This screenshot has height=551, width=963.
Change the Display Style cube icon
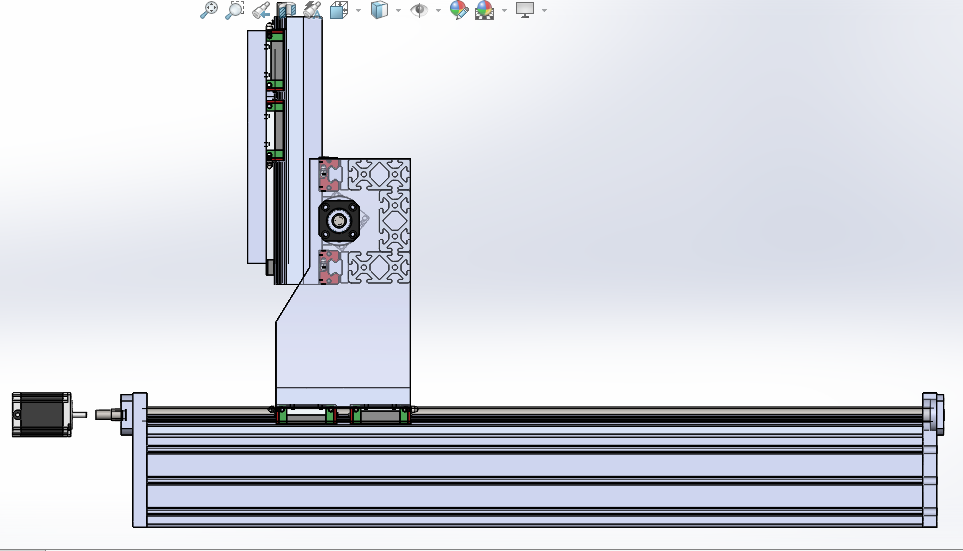pos(380,10)
